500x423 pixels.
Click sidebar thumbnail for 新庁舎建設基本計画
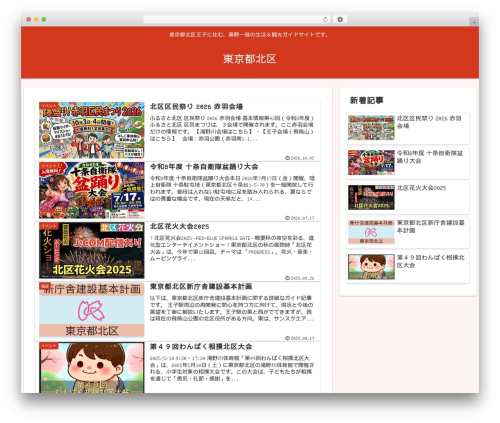pyautogui.click(x=371, y=232)
